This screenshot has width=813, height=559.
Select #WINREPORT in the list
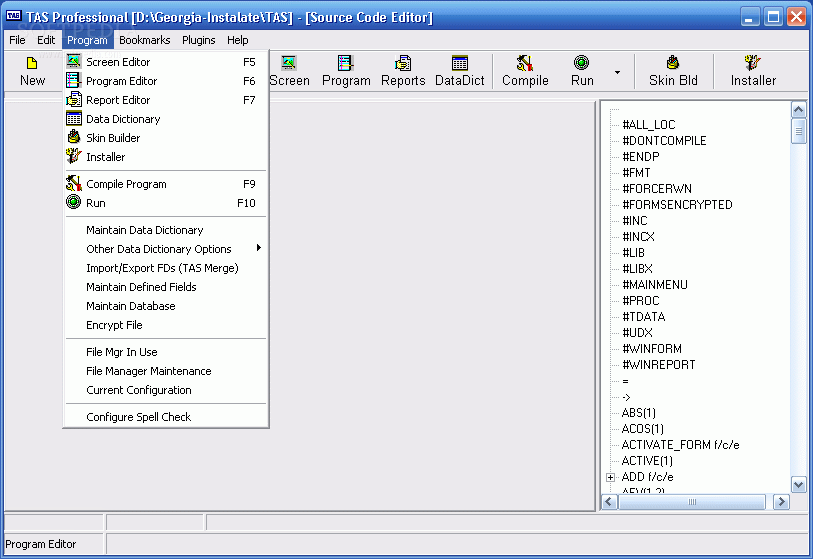pyautogui.click(x=658, y=365)
